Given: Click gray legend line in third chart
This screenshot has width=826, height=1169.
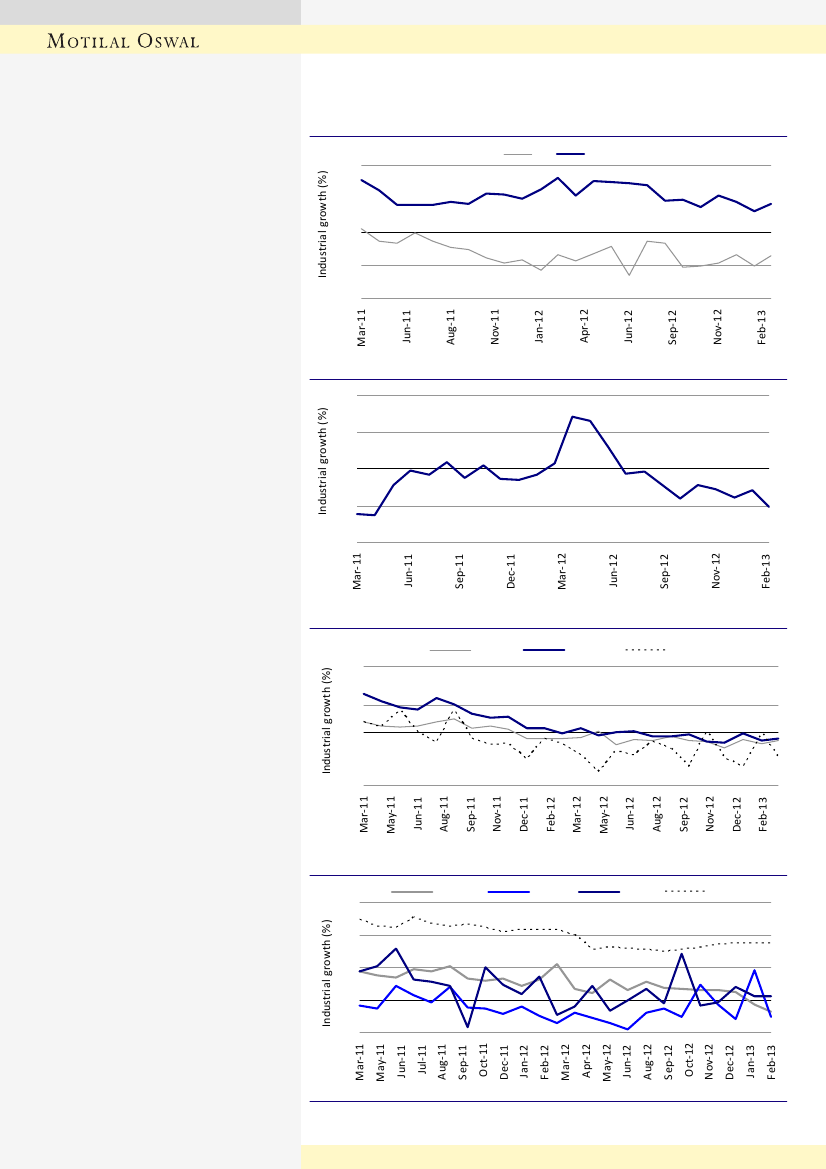Looking at the screenshot, I should [450, 650].
